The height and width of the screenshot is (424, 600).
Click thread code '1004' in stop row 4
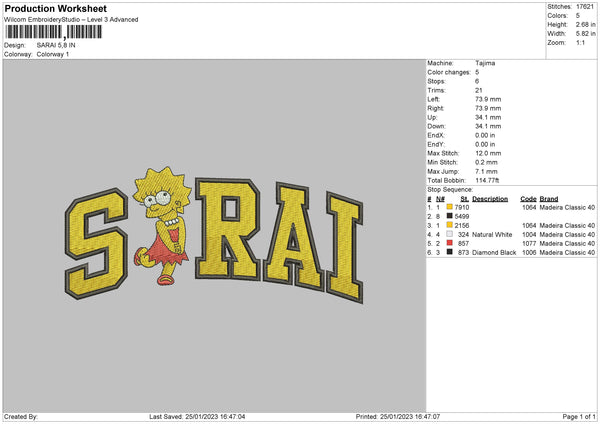(x=528, y=235)
